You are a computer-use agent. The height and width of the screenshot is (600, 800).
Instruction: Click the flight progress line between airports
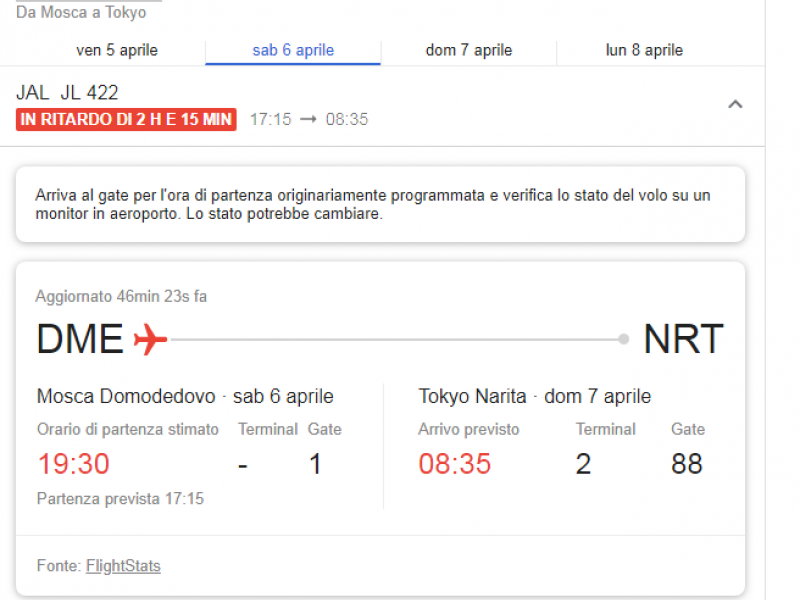point(395,340)
